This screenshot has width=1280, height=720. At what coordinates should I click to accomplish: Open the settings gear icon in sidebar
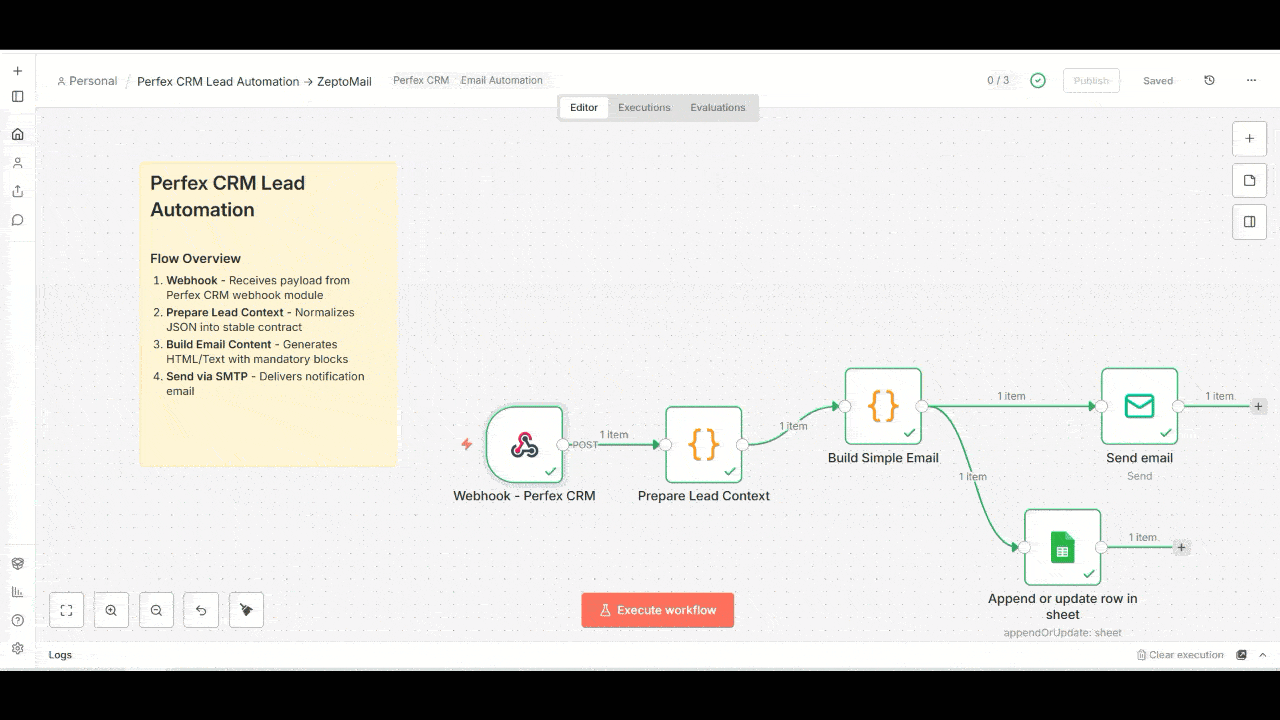[x=17, y=648]
